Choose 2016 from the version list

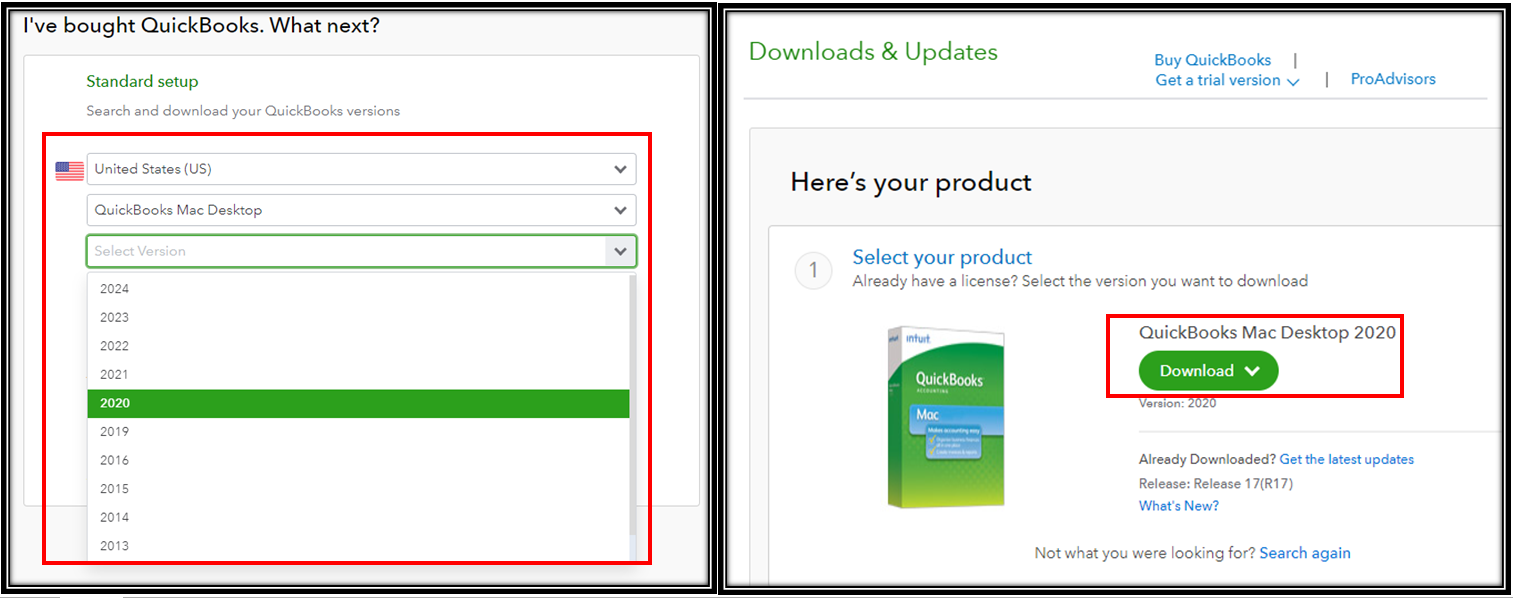tap(358, 460)
